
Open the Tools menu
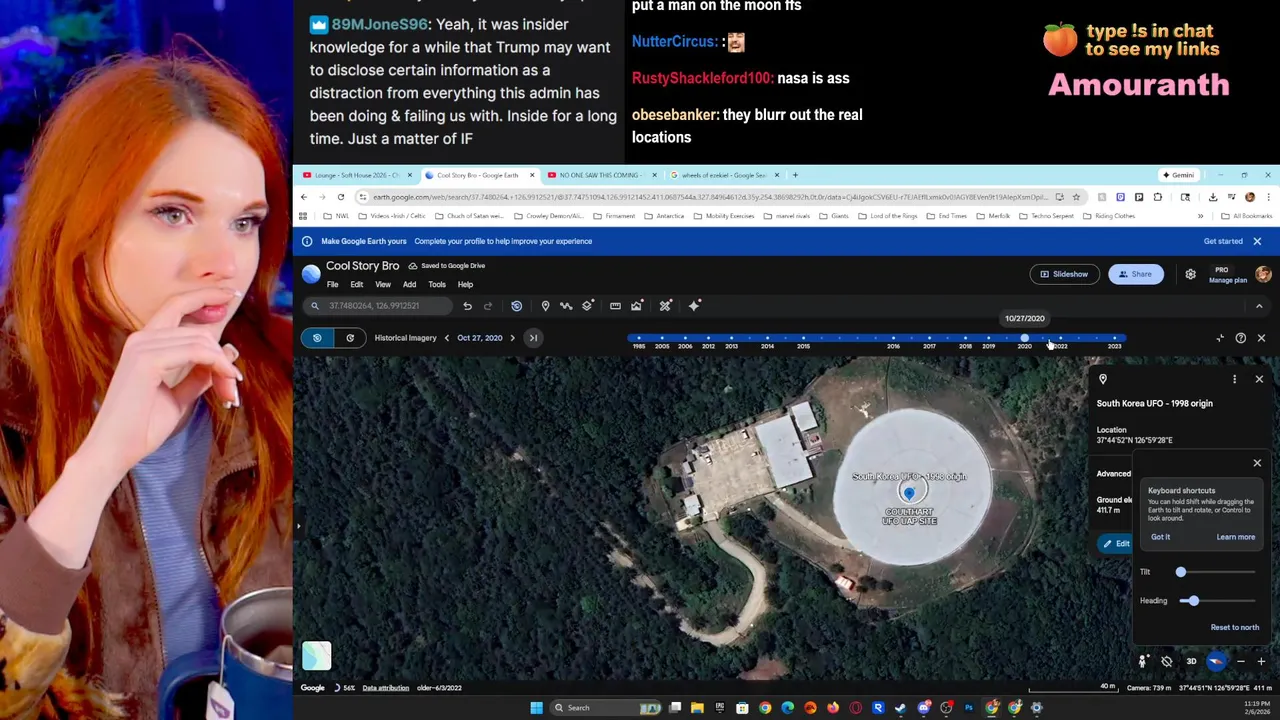[437, 285]
